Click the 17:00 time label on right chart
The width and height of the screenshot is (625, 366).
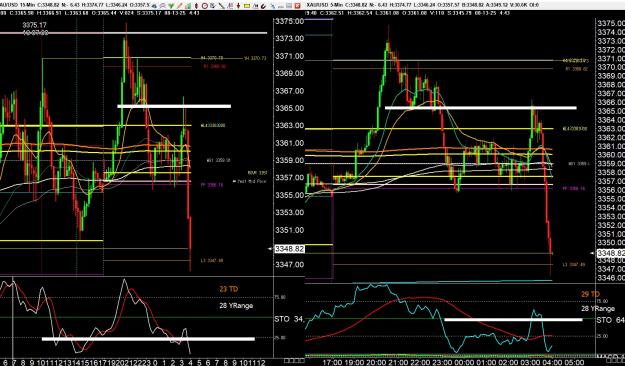[332, 362]
